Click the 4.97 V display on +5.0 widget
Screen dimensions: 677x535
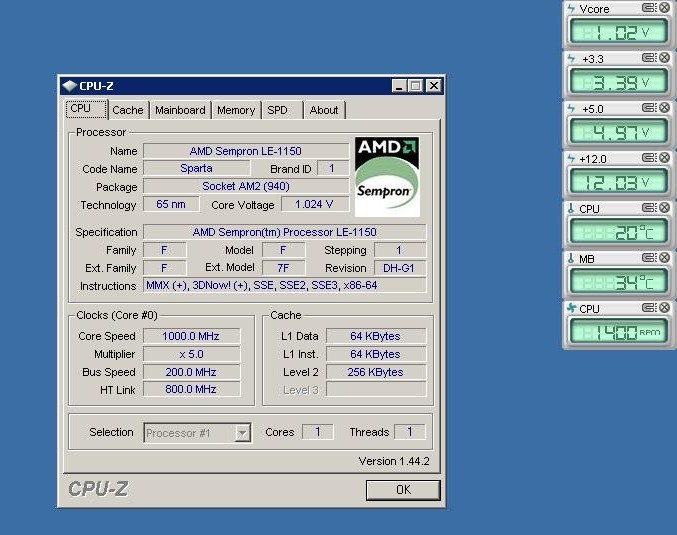[618, 132]
